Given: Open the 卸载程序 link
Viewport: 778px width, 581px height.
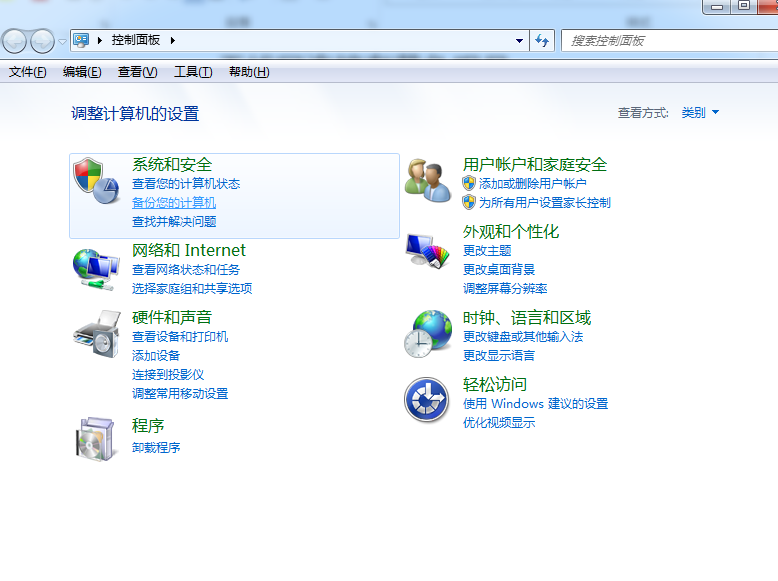Looking at the screenshot, I should [156, 448].
